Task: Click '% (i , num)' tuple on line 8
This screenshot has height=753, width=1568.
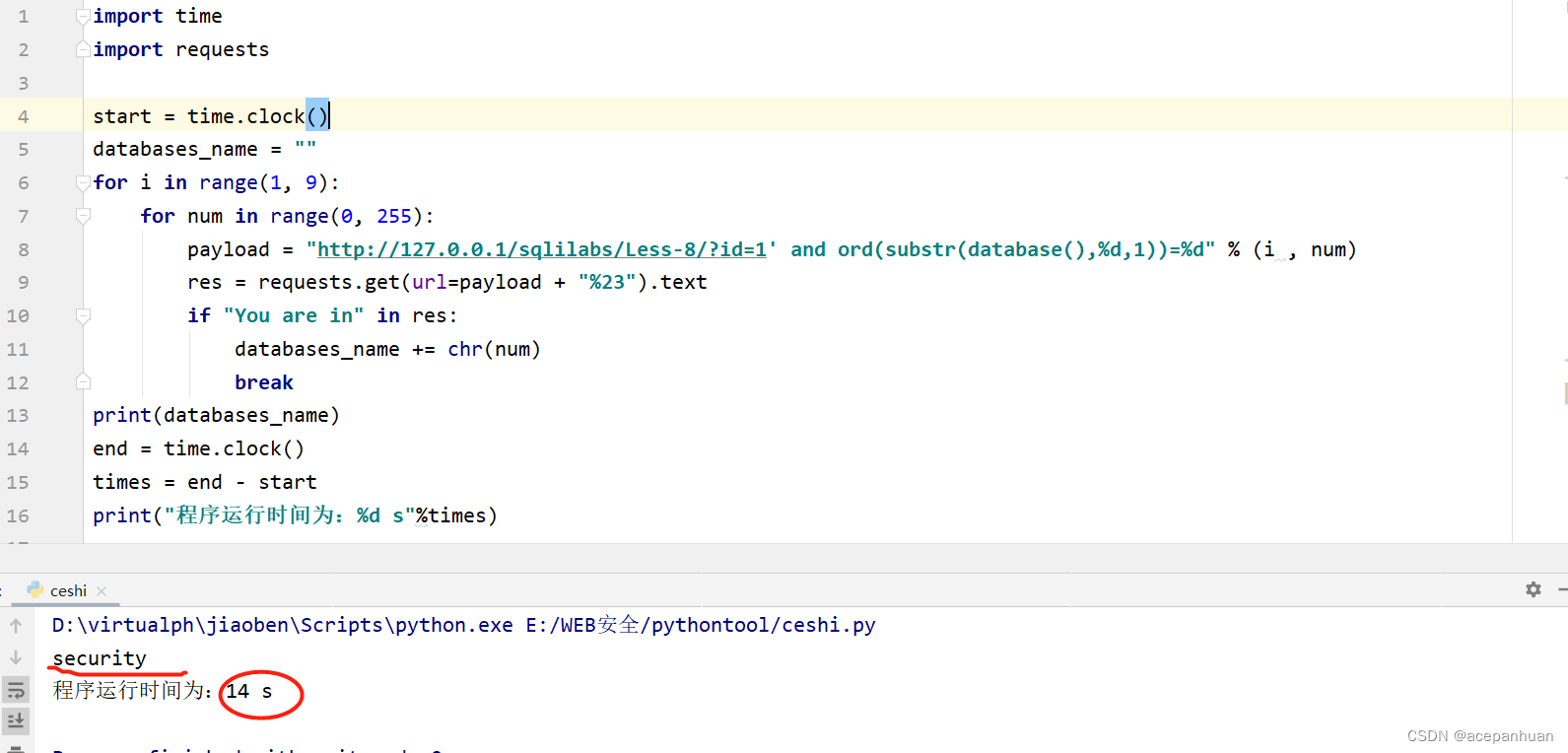Action: (1292, 249)
